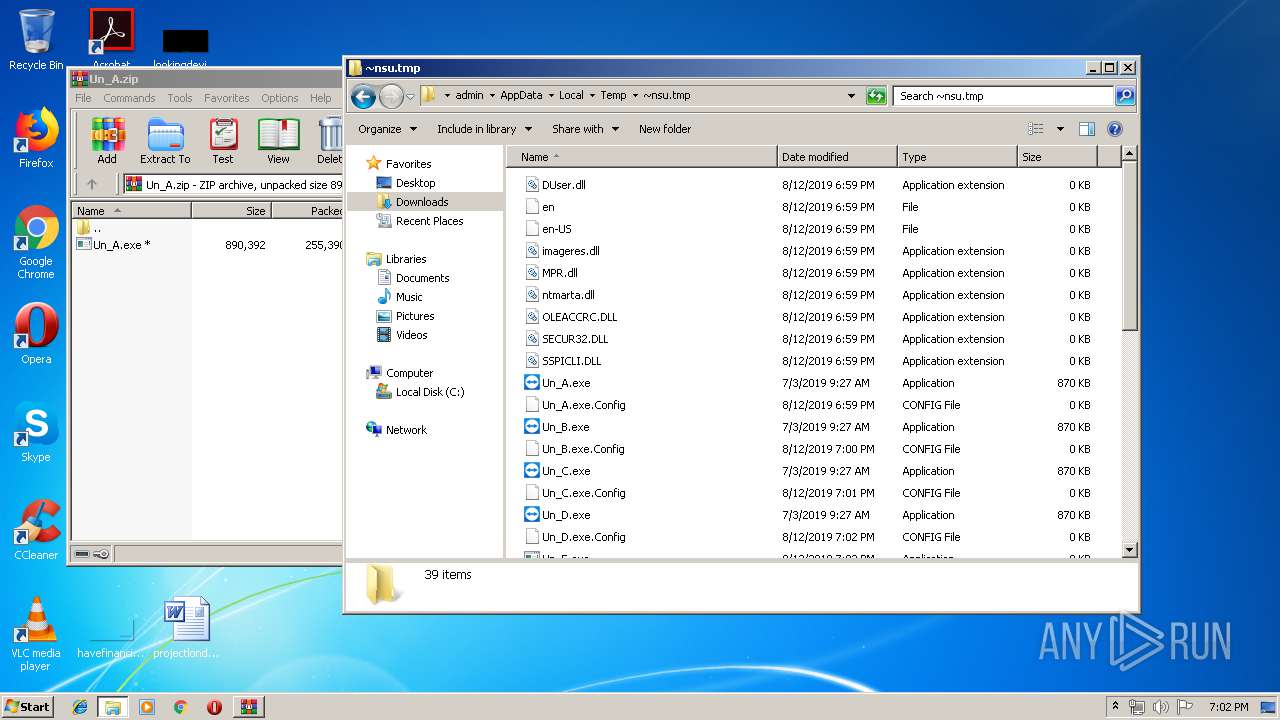Show the preview pane in Explorer

coord(1087,129)
